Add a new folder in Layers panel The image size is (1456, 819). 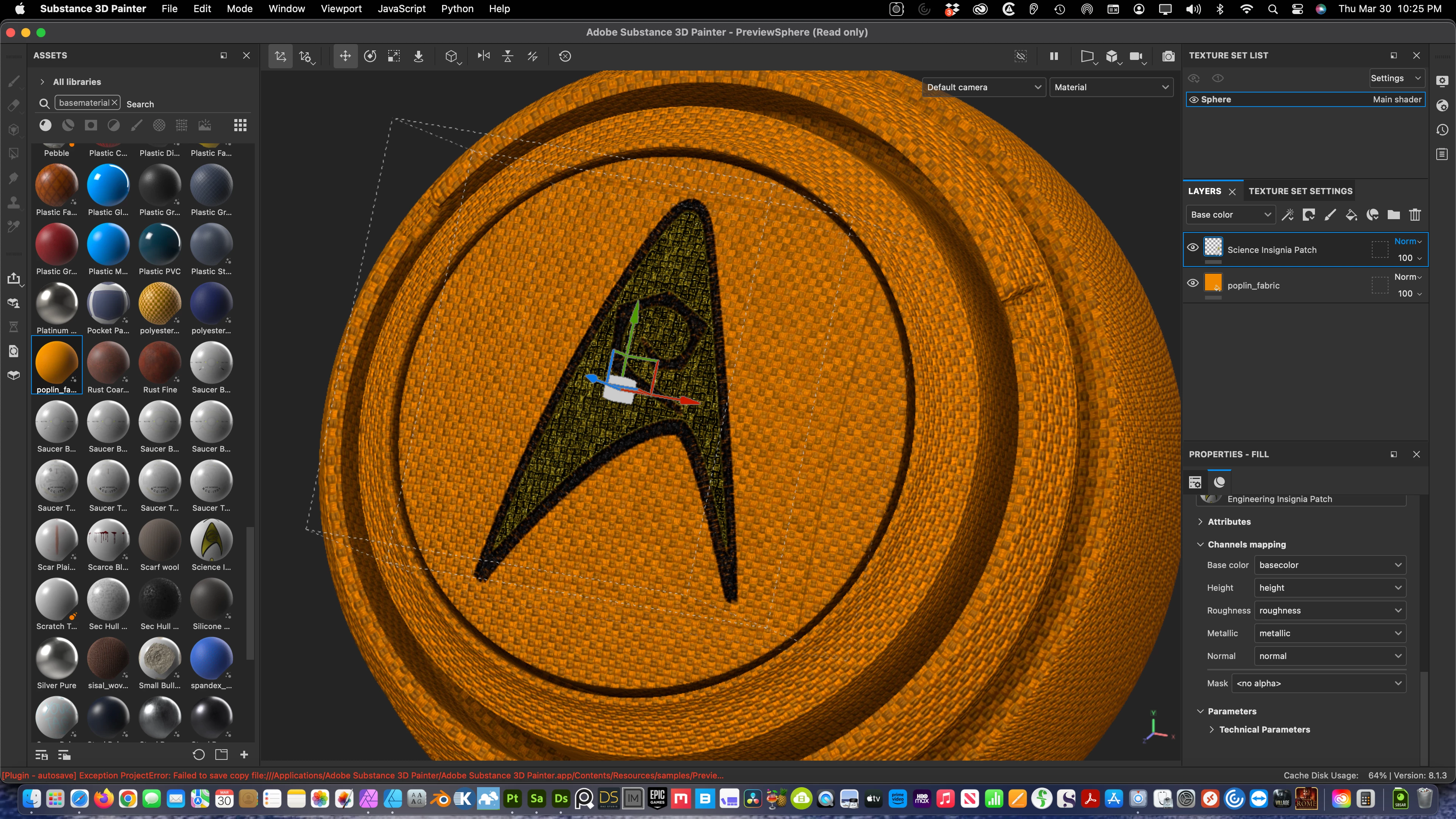click(x=1393, y=215)
